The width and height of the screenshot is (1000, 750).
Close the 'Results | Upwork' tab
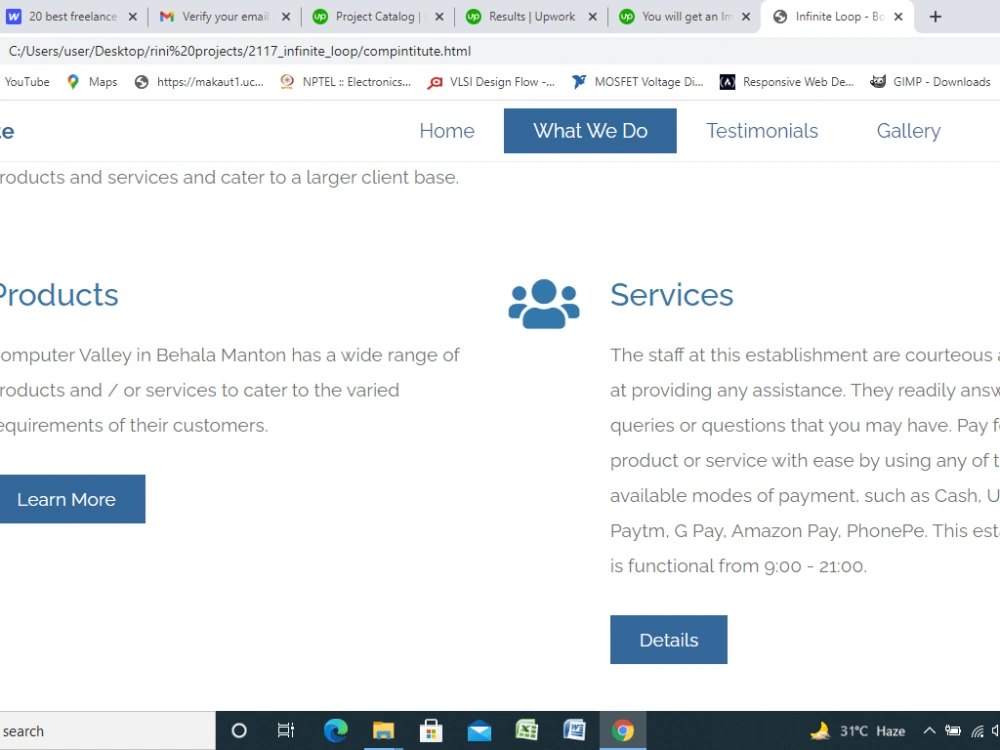pos(592,17)
